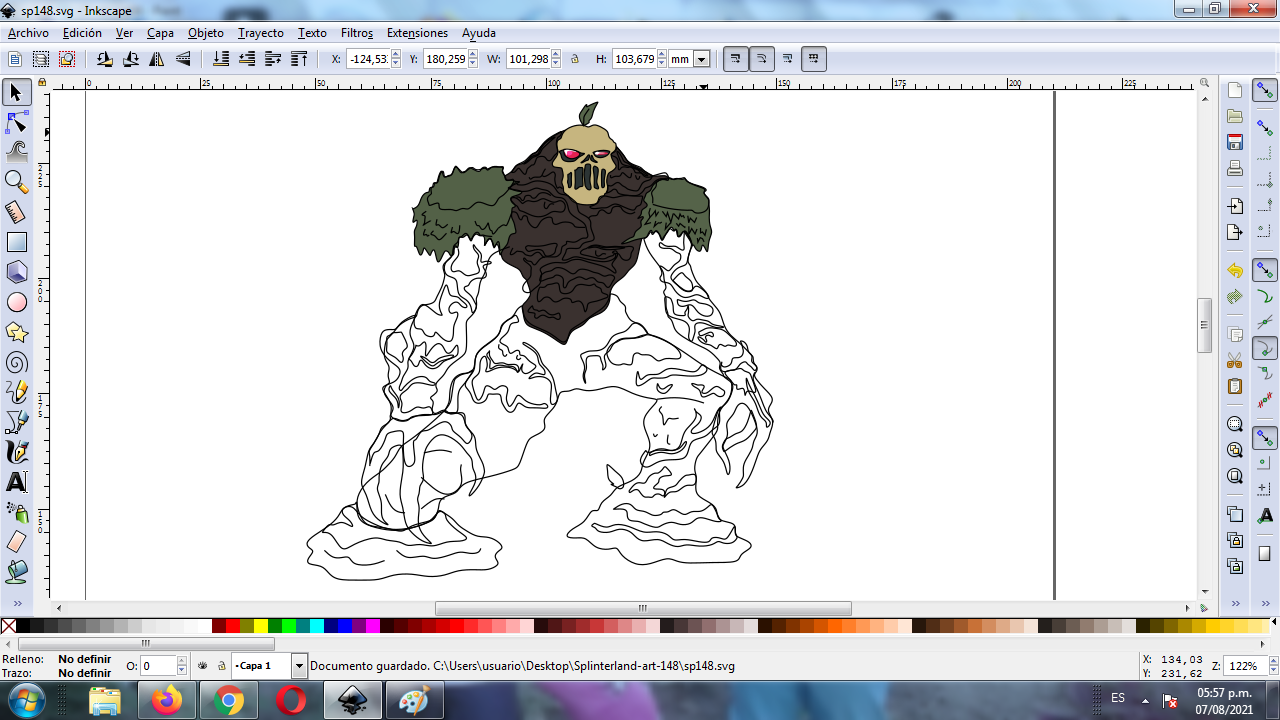Toggle width/height ratio lock
This screenshot has height=720, width=1280.
pyautogui.click(x=575, y=59)
